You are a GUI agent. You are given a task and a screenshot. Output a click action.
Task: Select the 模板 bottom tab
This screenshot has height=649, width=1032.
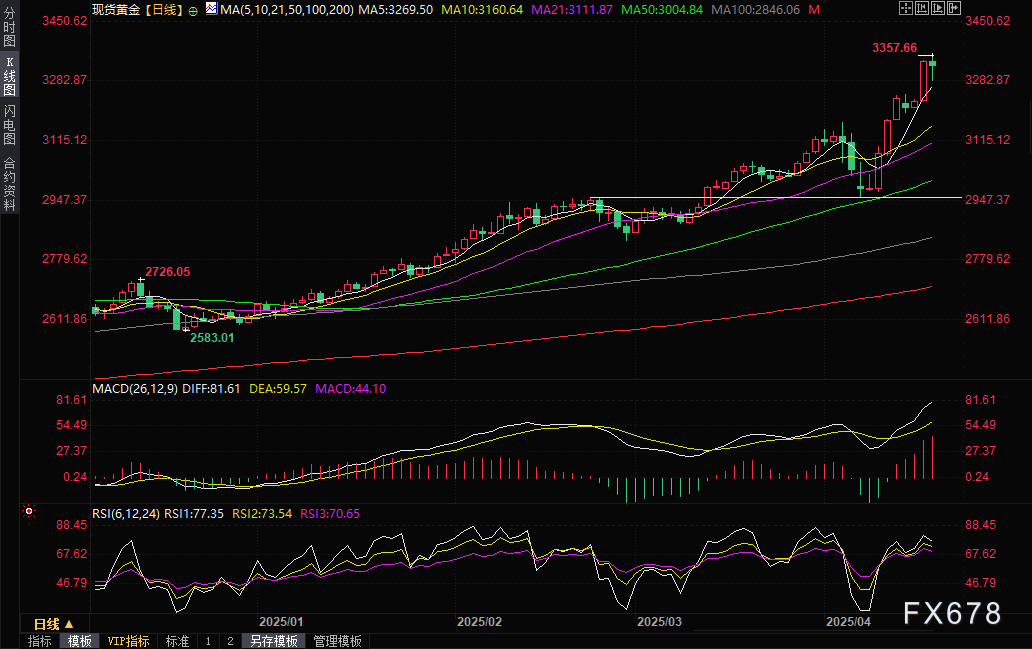(79, 641)
